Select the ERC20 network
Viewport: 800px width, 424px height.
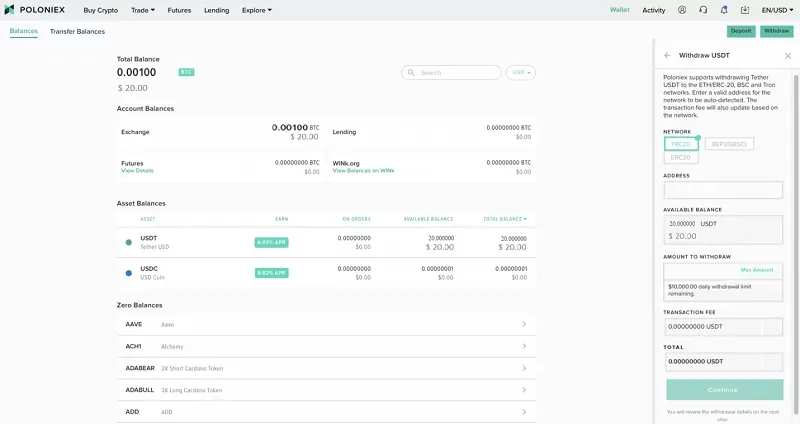[681, 158]
